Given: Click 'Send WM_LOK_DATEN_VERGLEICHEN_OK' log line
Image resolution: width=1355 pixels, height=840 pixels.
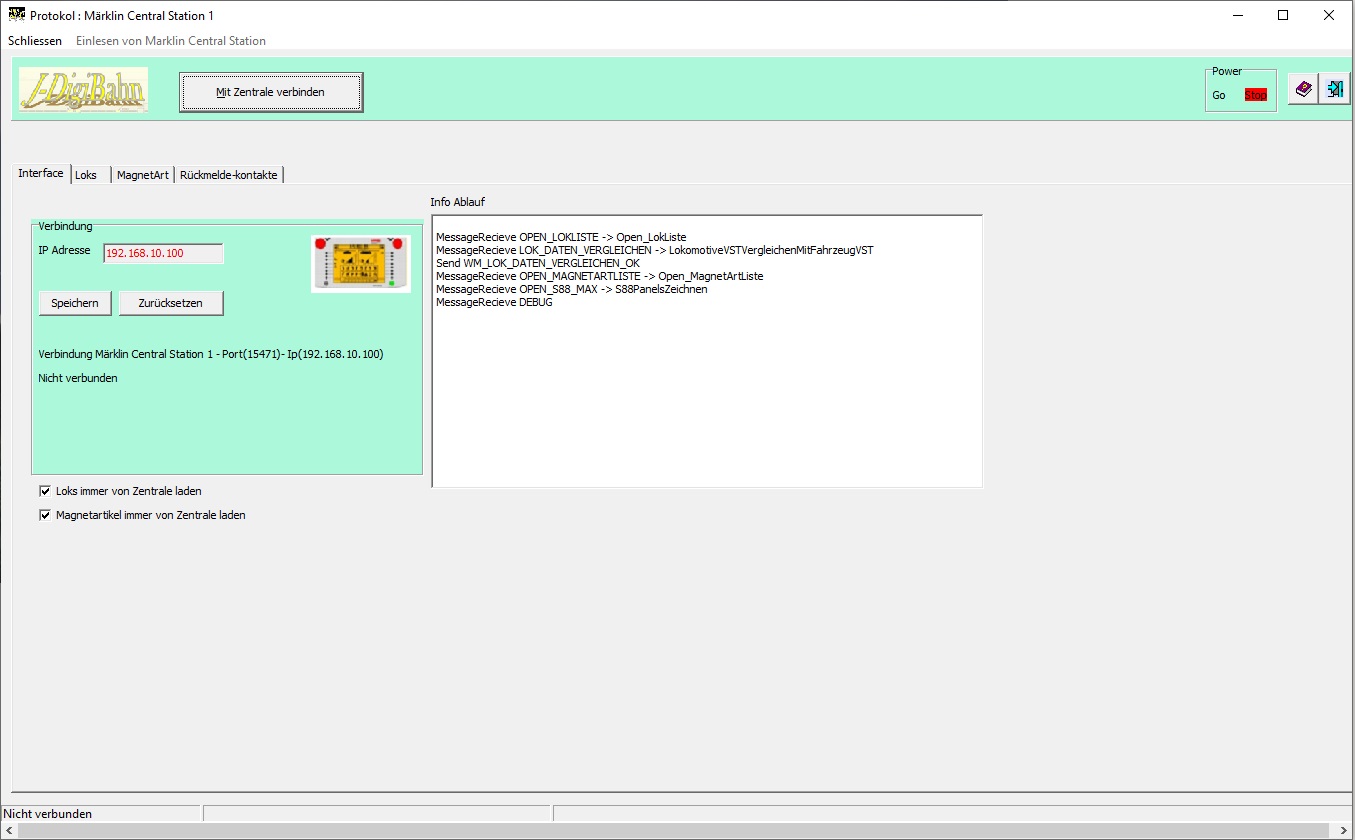Looking at the screenshot, I should [538, 263].
